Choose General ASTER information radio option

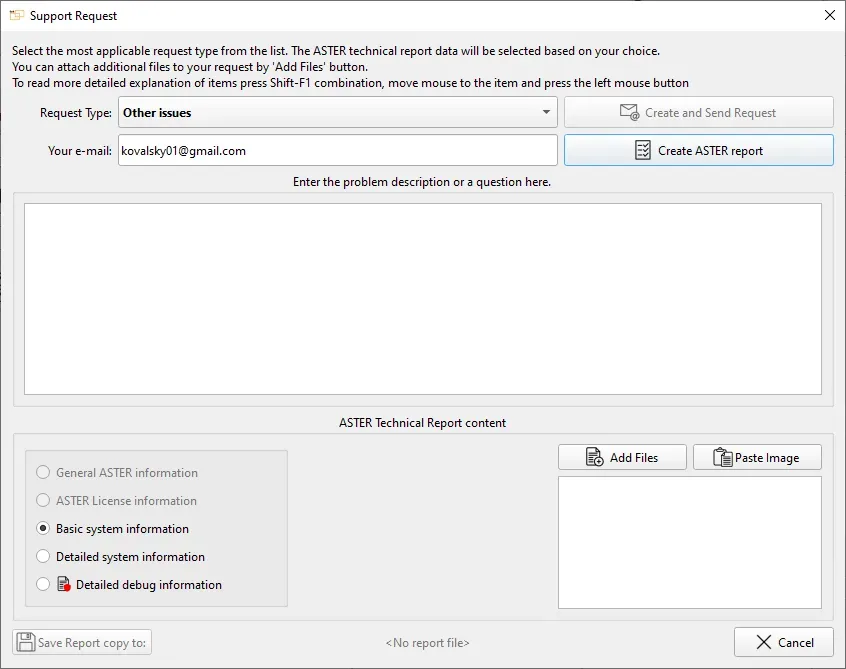coord(43,473)
